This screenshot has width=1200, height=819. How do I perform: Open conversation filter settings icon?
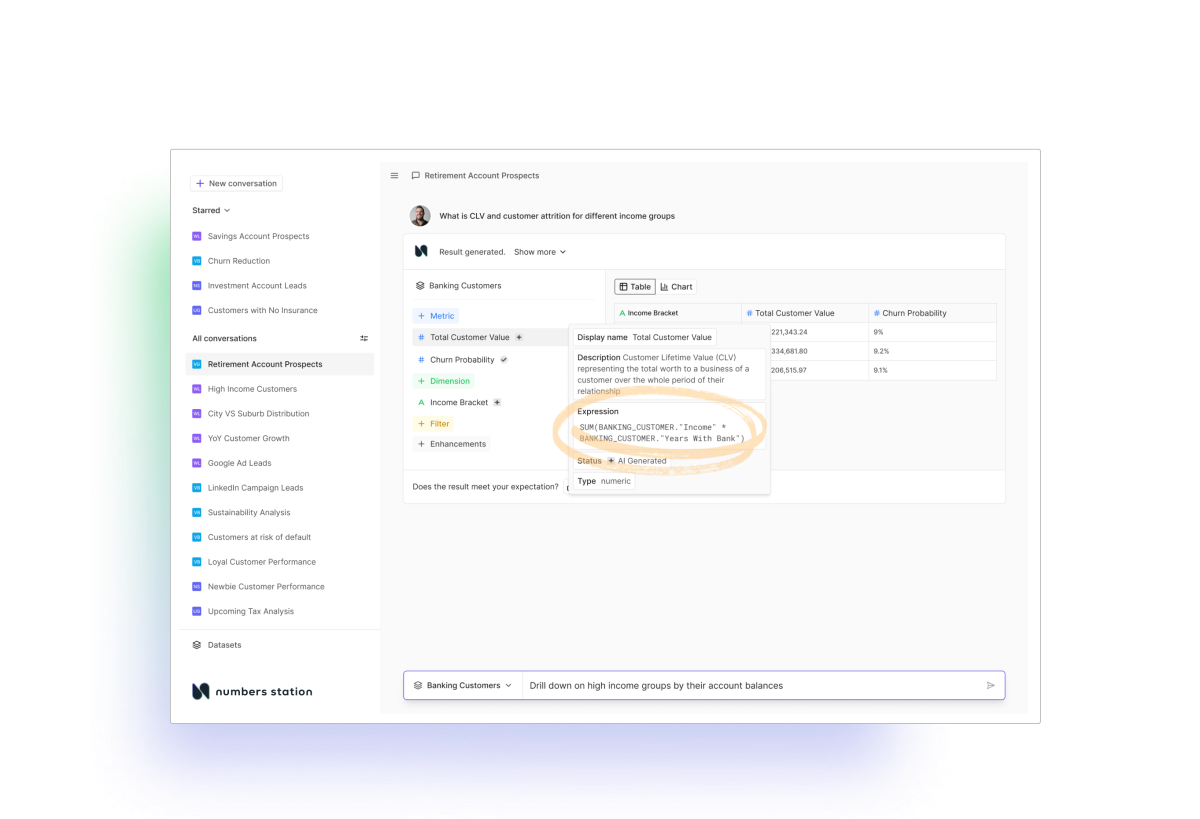click(x=364, y=339)
